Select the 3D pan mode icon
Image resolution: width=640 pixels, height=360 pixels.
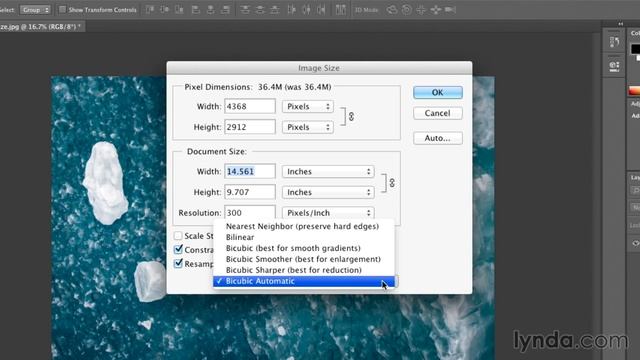421,9
